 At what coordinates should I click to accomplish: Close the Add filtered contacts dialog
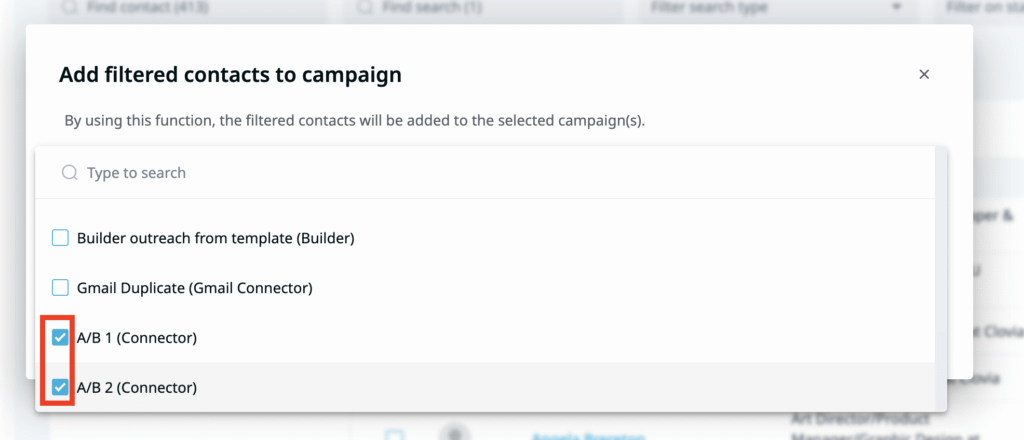click(924, 74)
